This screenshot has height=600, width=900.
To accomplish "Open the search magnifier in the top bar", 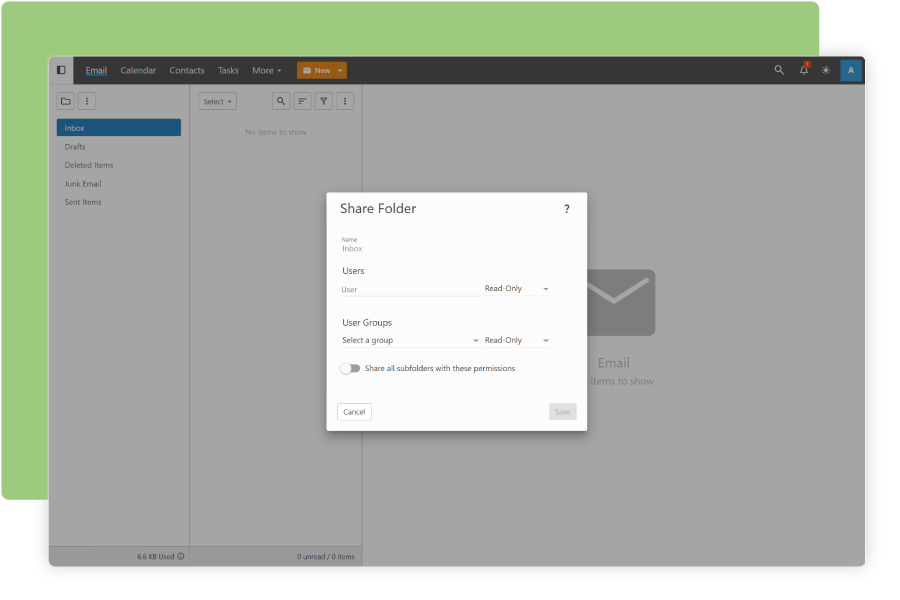I will pyautogui.click(x=779, y=70).
